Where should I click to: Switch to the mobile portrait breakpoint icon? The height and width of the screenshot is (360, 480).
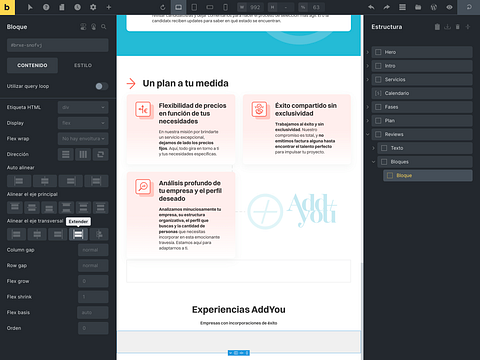coord(225,7)
